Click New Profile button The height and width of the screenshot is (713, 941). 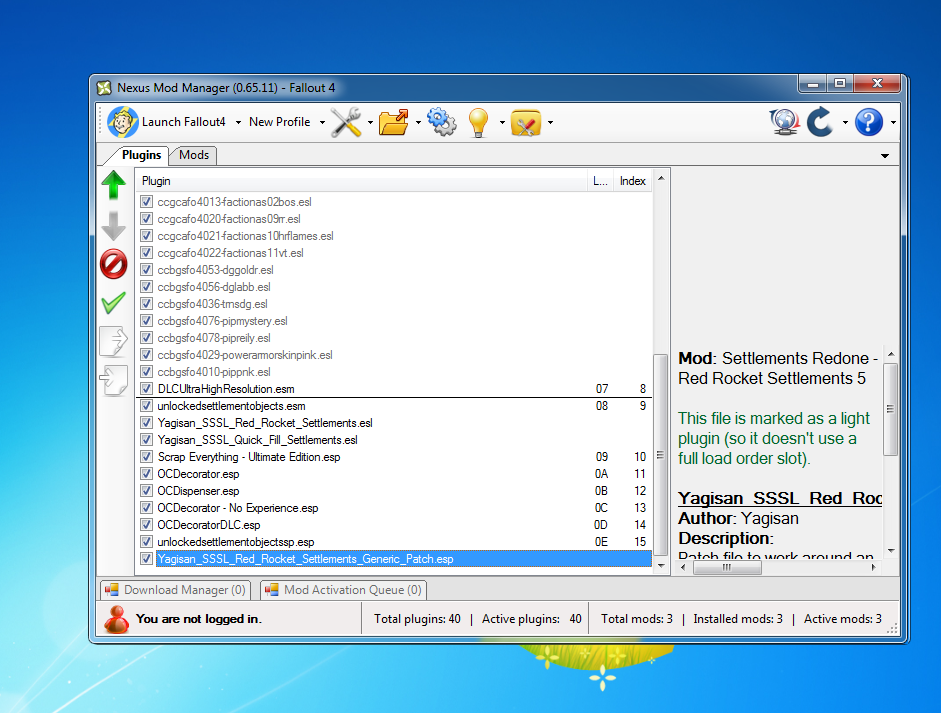(280, 122)
